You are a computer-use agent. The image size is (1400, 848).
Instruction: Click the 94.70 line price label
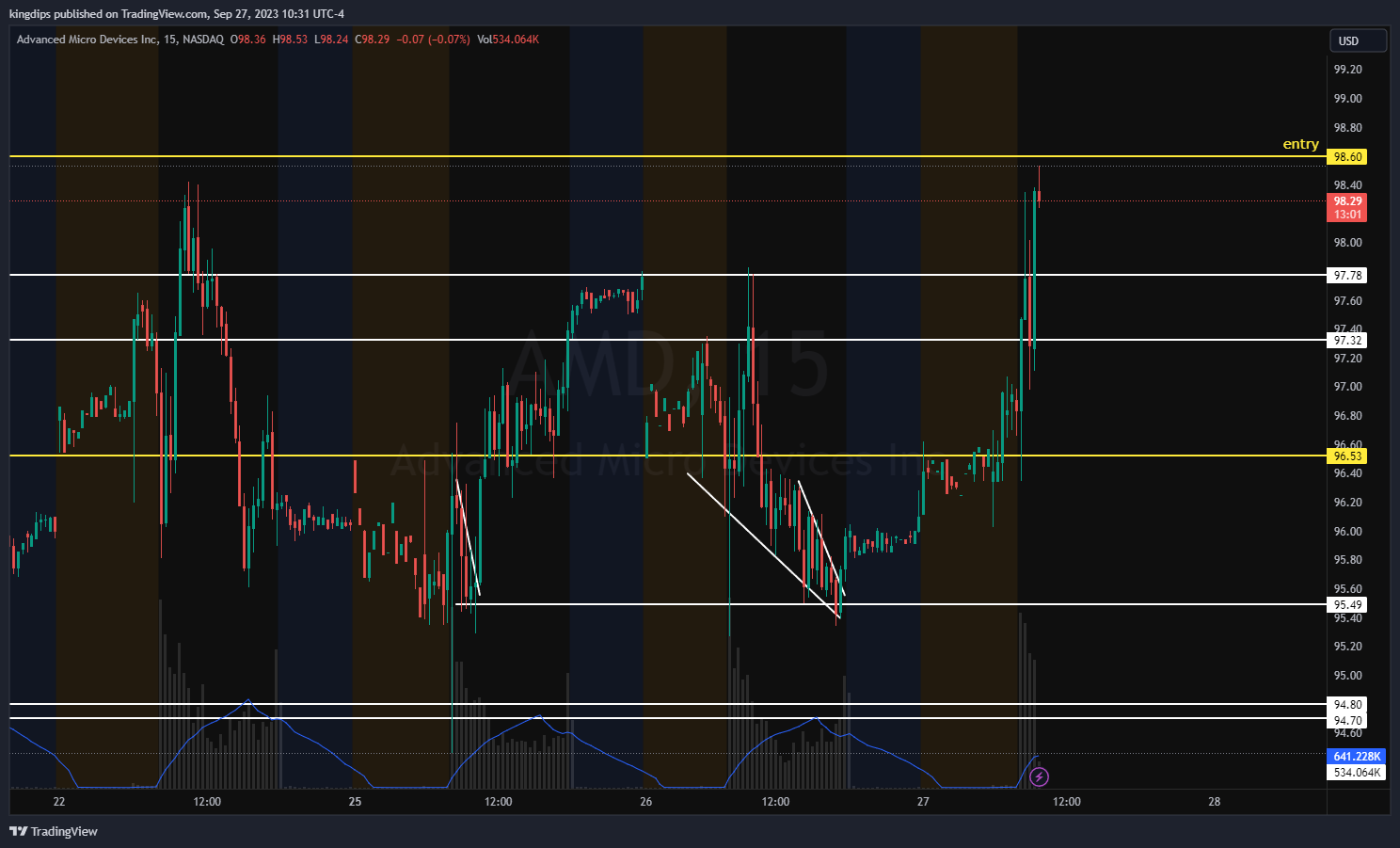coord(1347,721)
